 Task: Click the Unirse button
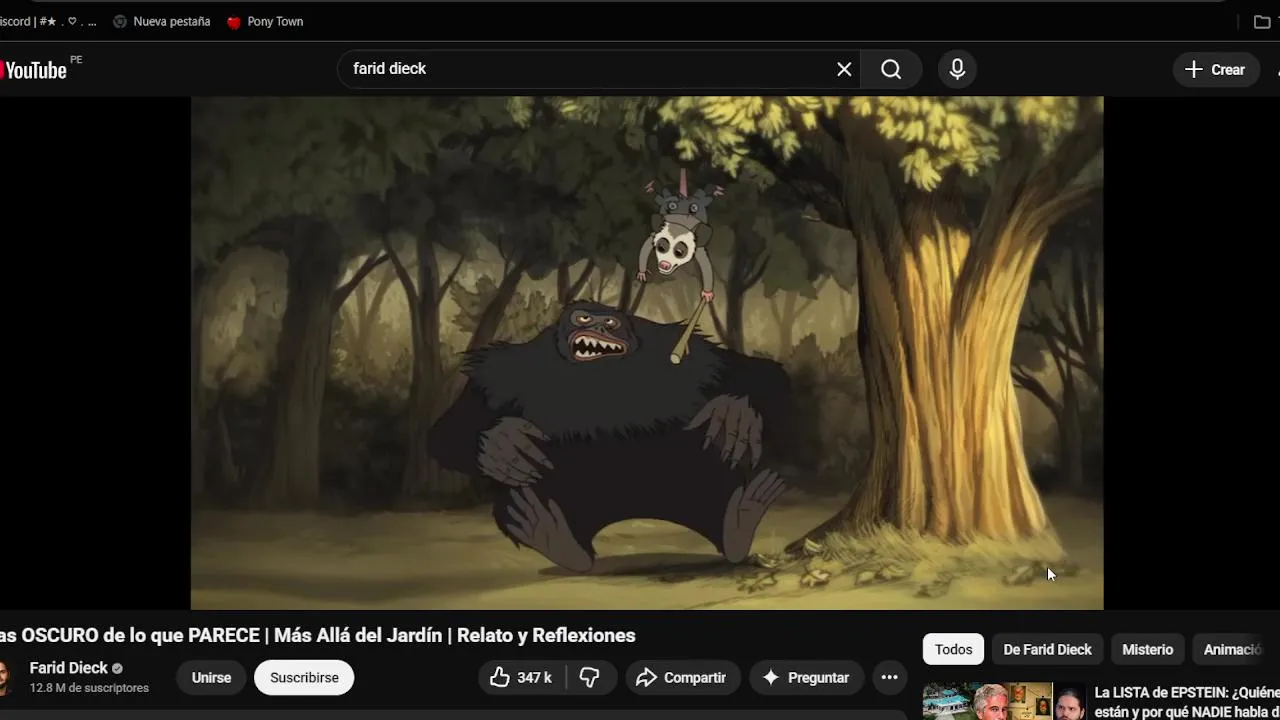pyautogui.click(x=211, y=677)
